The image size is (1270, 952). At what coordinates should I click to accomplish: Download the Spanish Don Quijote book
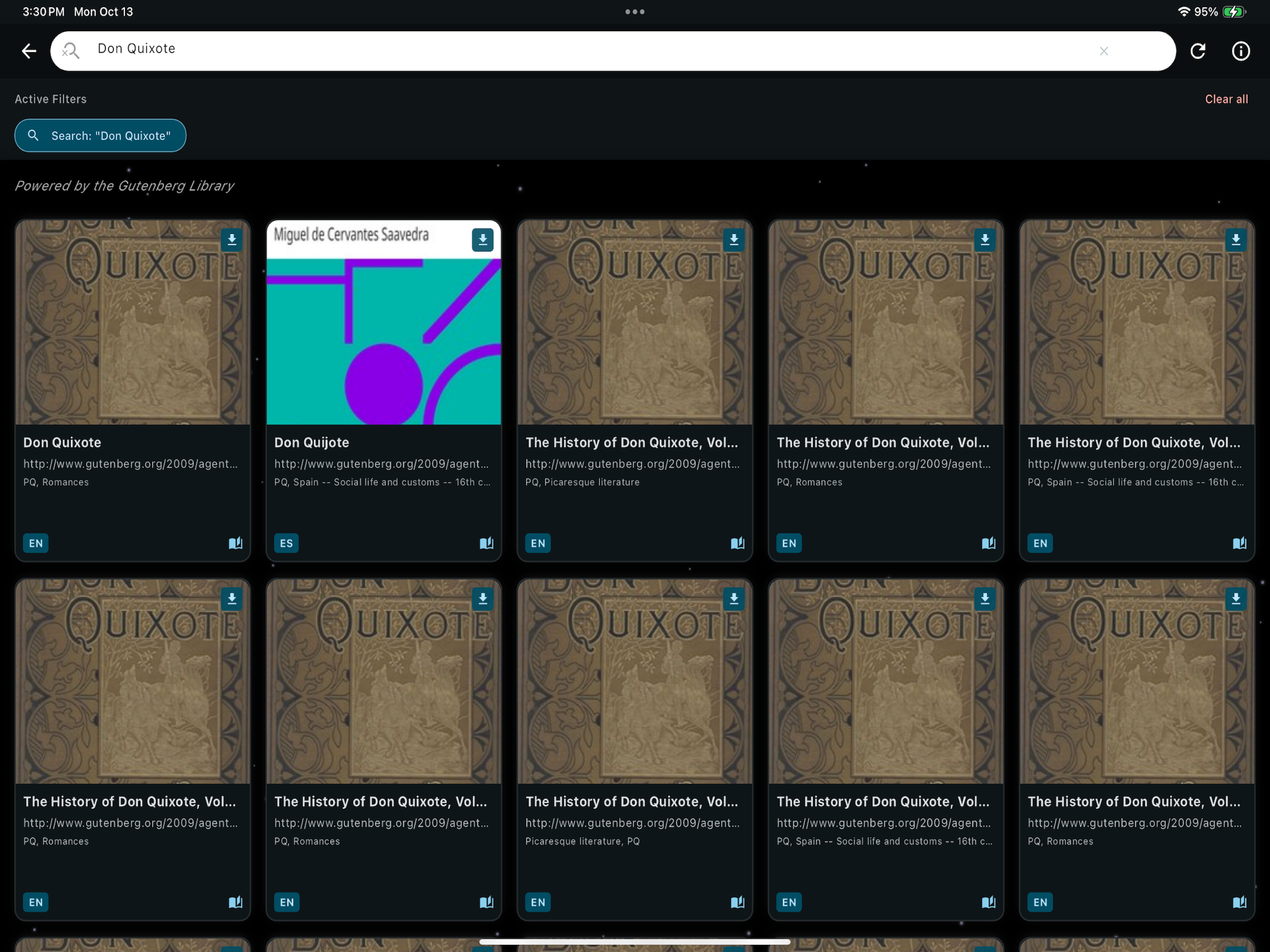[x=483, y=239]
